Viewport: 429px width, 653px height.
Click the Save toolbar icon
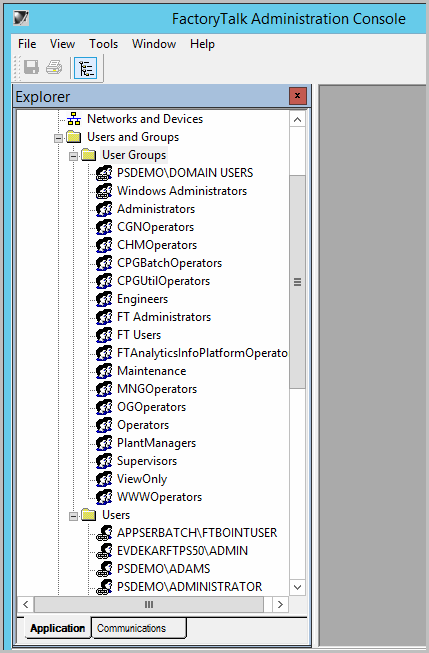[x=31, y=67]
